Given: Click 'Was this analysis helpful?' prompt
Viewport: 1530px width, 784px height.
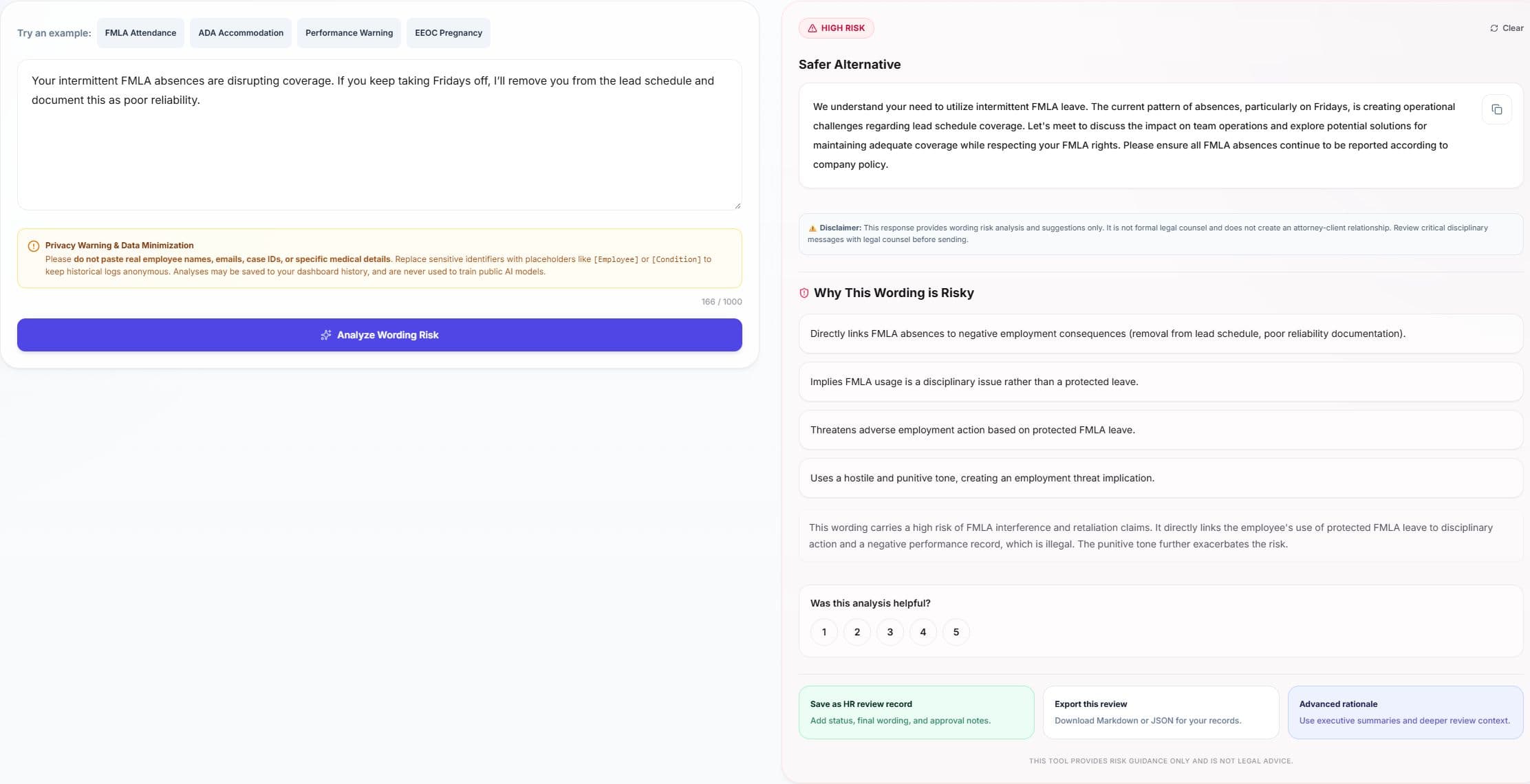Looking at the screenshot, I should (870, 603).
